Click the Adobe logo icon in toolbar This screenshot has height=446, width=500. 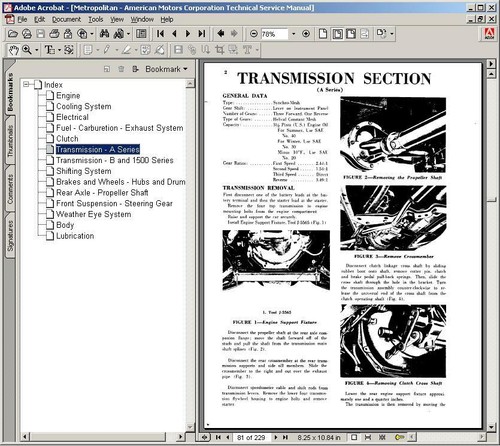tap(489, 34)
